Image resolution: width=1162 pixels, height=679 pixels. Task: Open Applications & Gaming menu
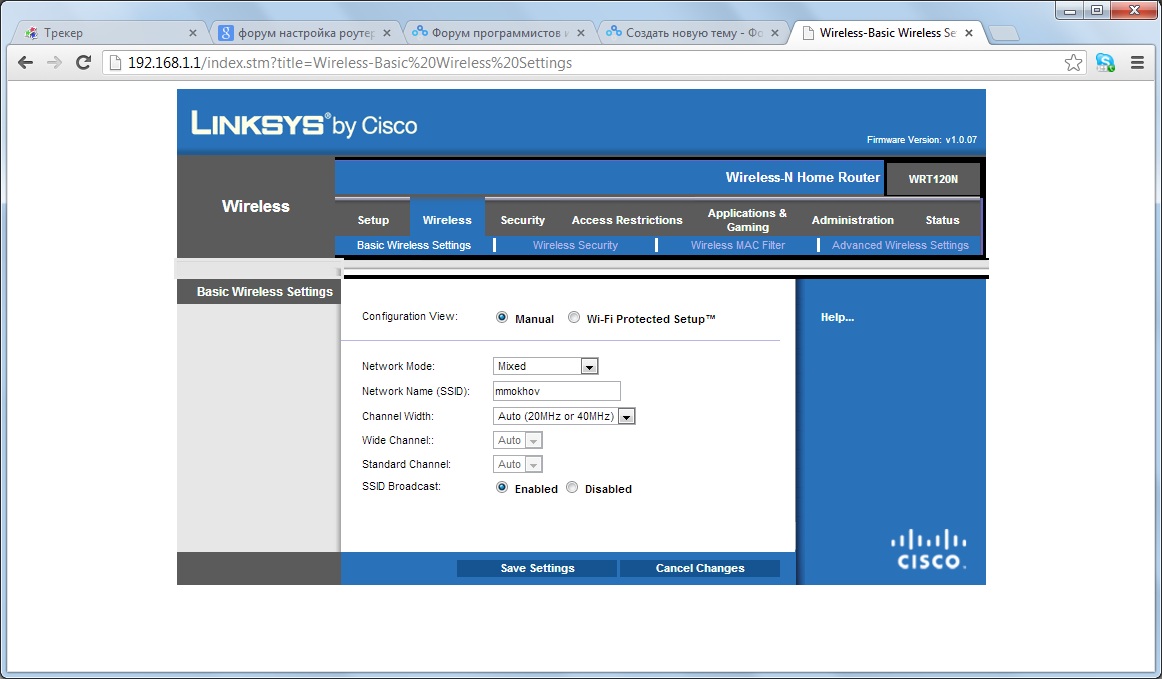[747, 220]
